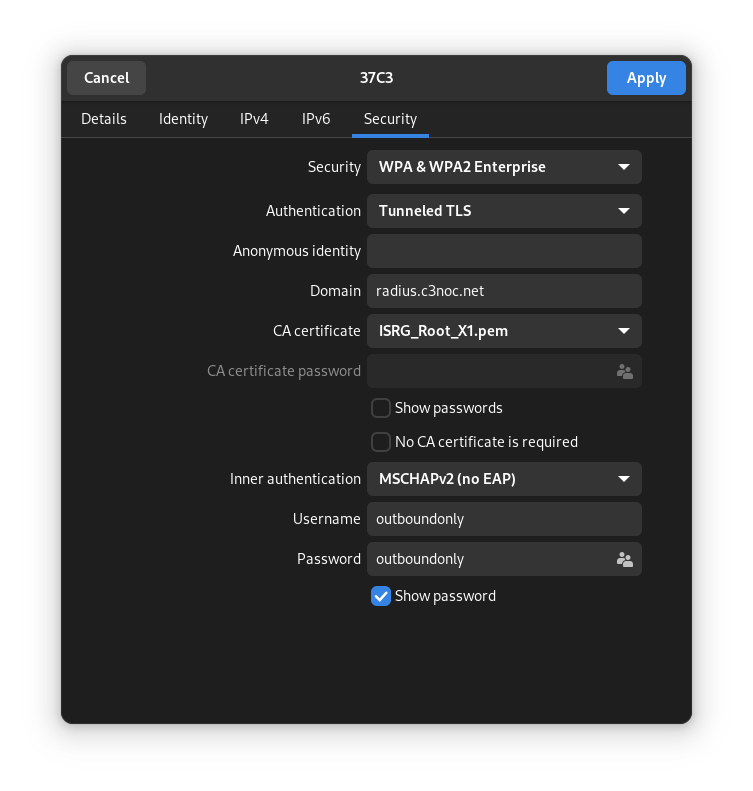
Task: Switch to the IPv6 tab
Action: [316, 119]
